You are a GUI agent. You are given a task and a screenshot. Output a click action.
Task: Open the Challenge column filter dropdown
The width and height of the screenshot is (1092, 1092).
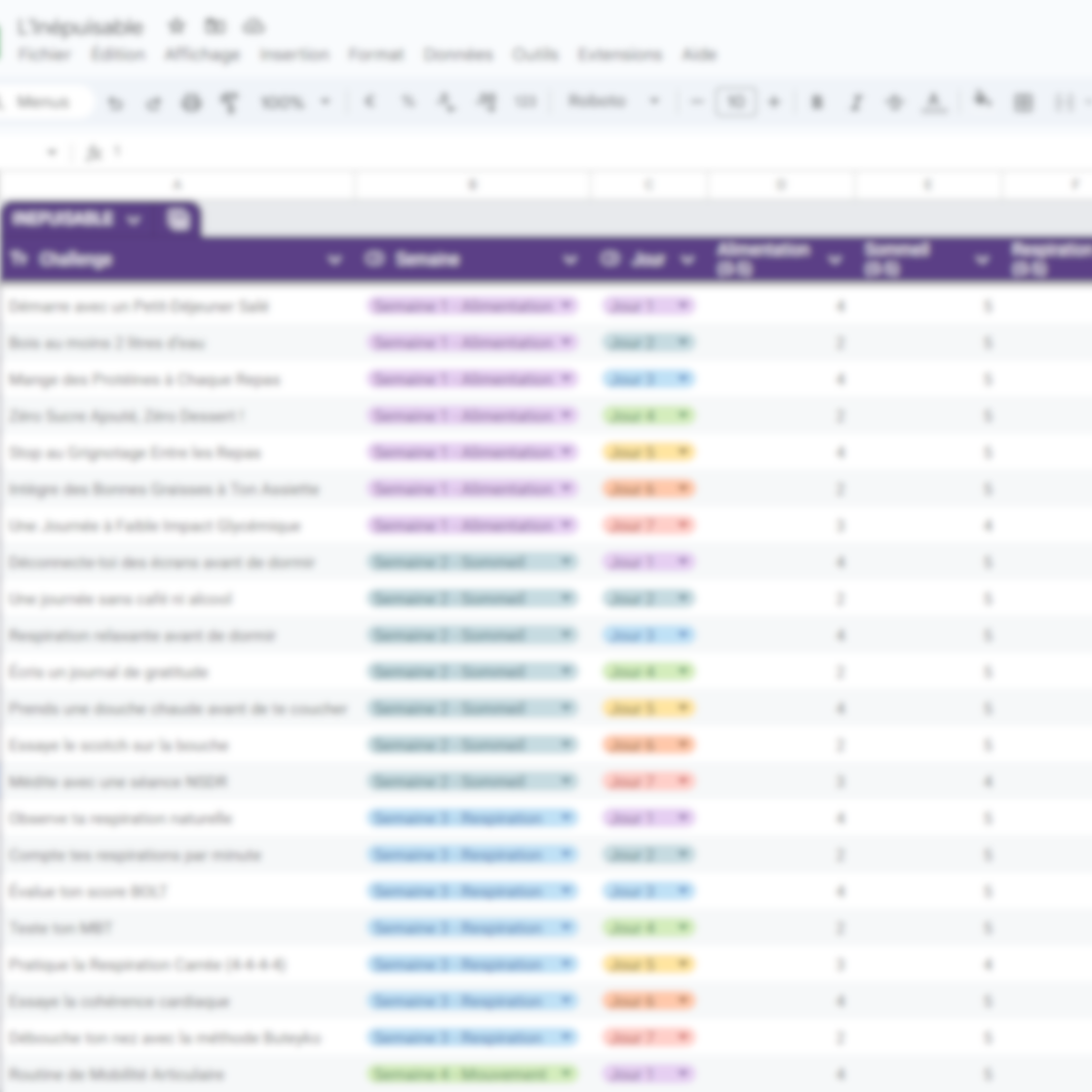click(x=334, y=259)
